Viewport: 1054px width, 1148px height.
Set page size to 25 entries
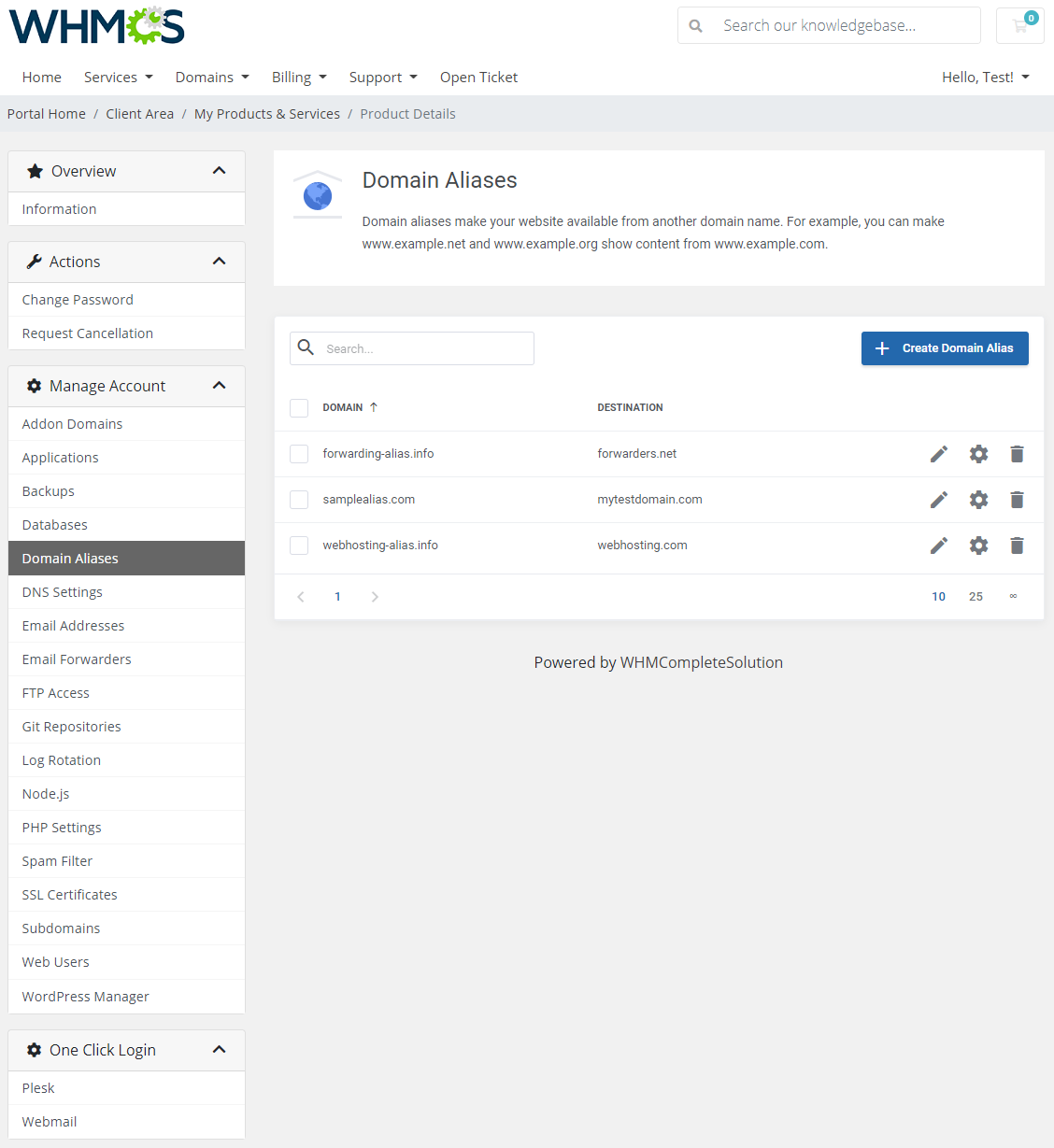[x=976, y=597]
